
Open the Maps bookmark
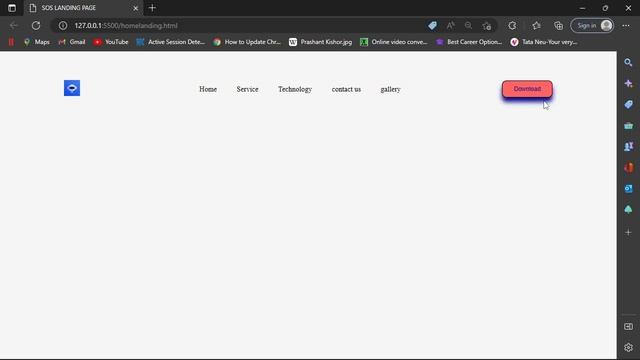(37, 42)
